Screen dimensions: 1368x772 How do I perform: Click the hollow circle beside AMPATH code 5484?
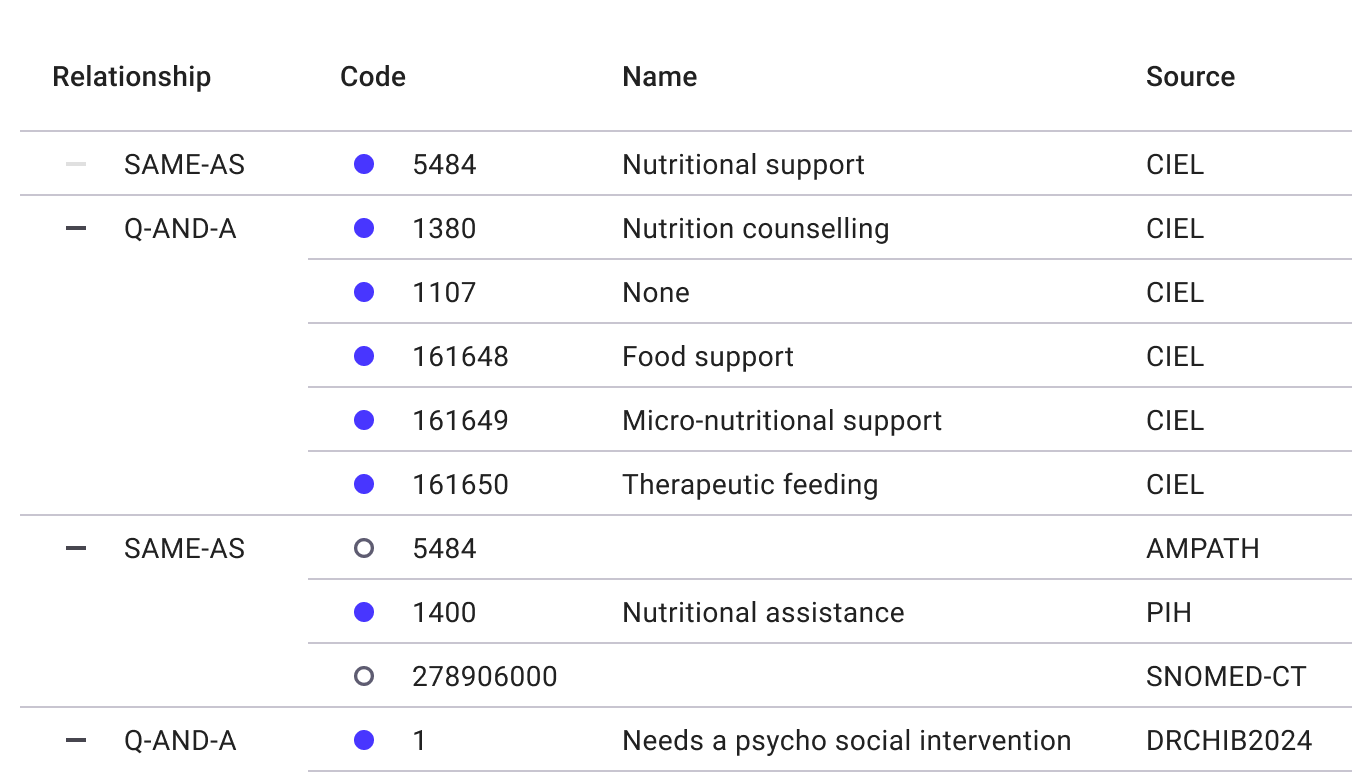[364, 548]
